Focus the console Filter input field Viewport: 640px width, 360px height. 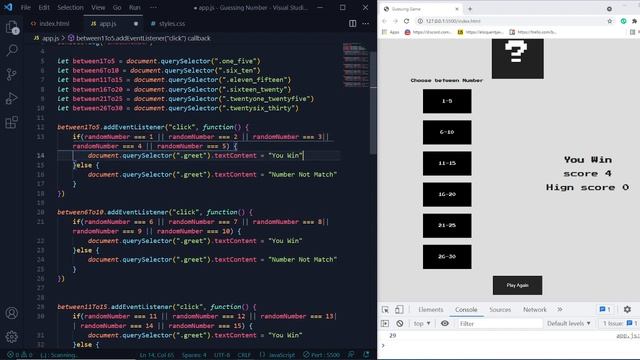tap(500, 323)
